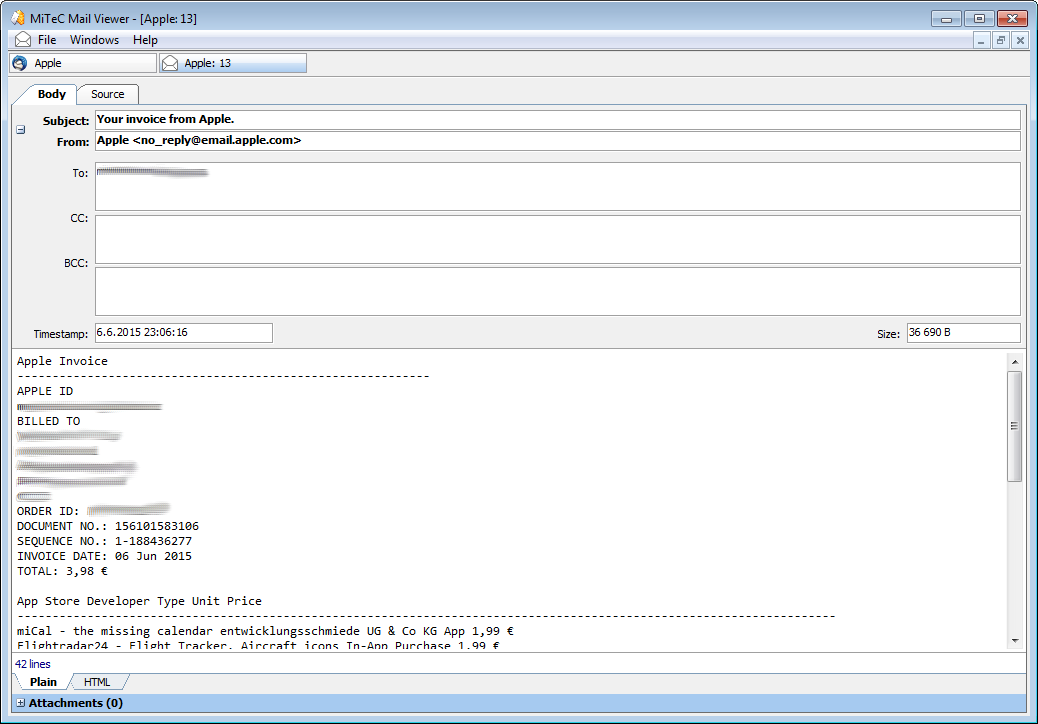
Task: Click the CC recipients field
Action: (x=557, y=239)
